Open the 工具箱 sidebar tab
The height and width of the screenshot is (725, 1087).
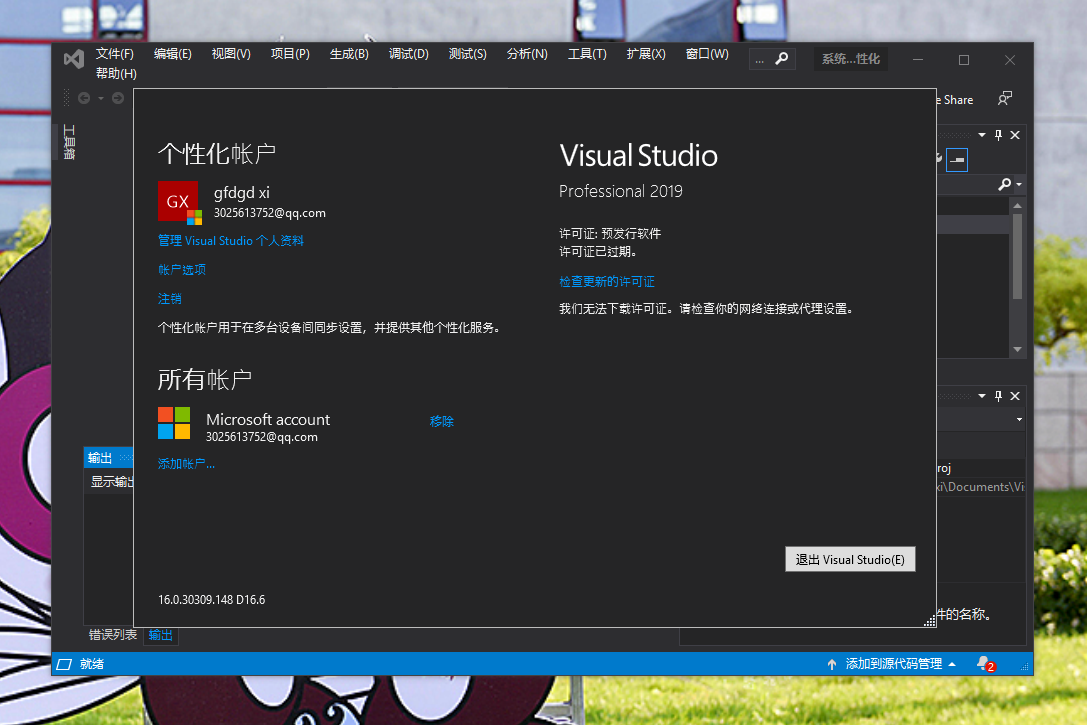click(67, 141)
